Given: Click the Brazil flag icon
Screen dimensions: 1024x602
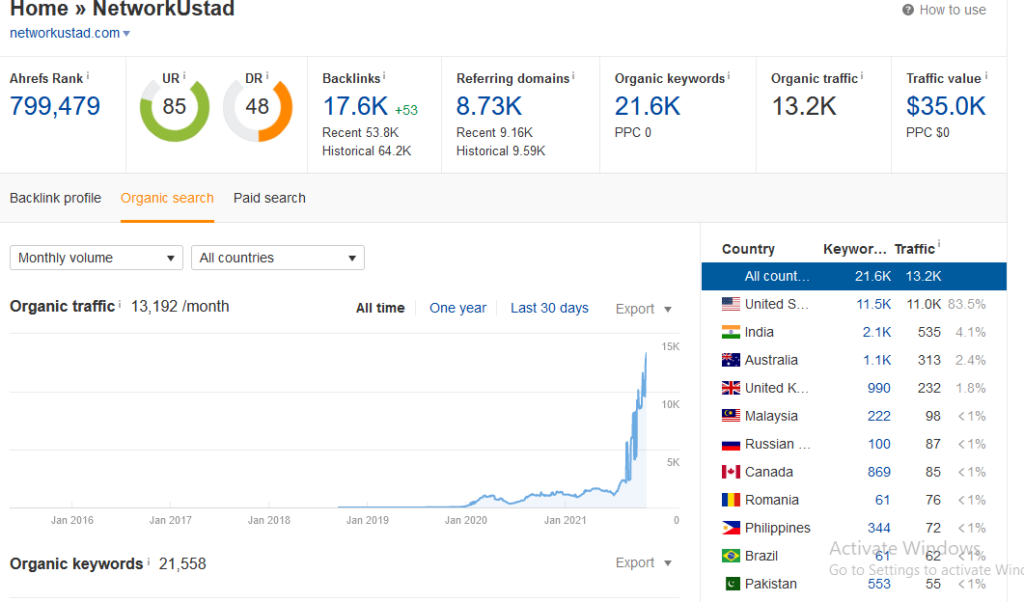Looking at the screenshot, I should [731, 556].
